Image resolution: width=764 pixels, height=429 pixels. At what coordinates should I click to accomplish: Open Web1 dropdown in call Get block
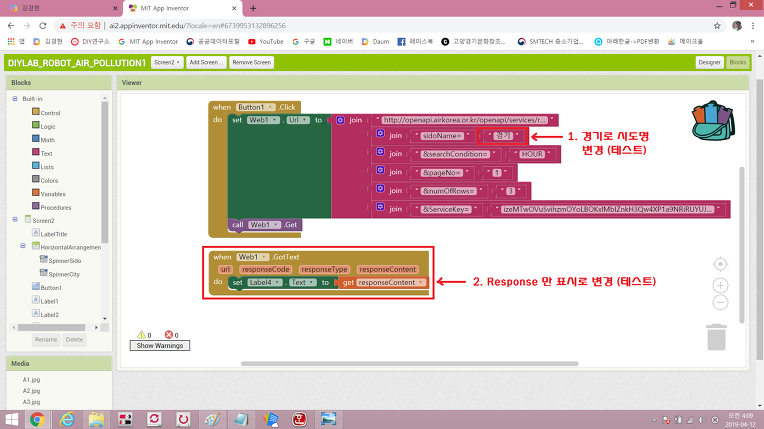[265, 225]
